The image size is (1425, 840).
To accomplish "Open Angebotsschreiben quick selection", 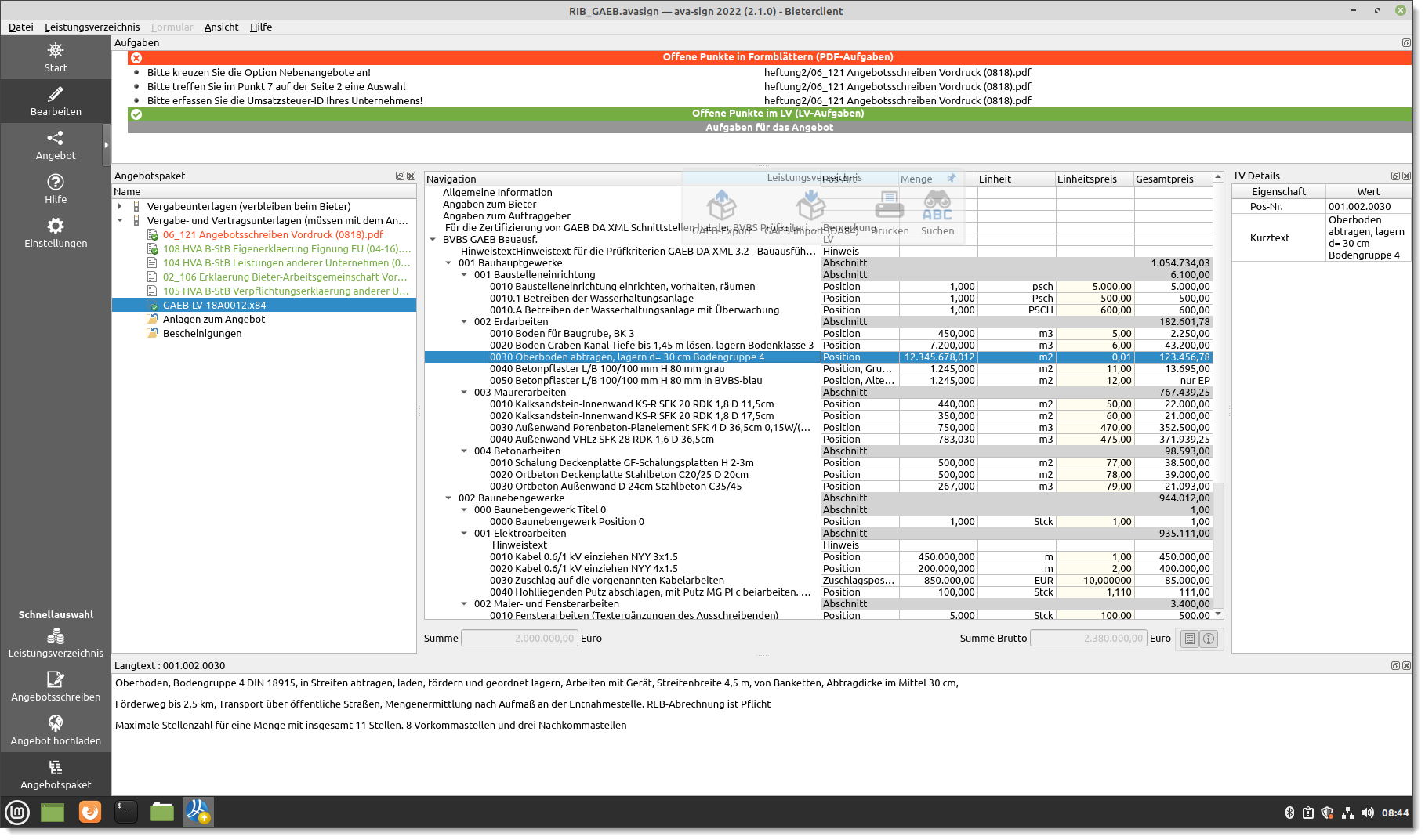I will (x=56, y=686).
